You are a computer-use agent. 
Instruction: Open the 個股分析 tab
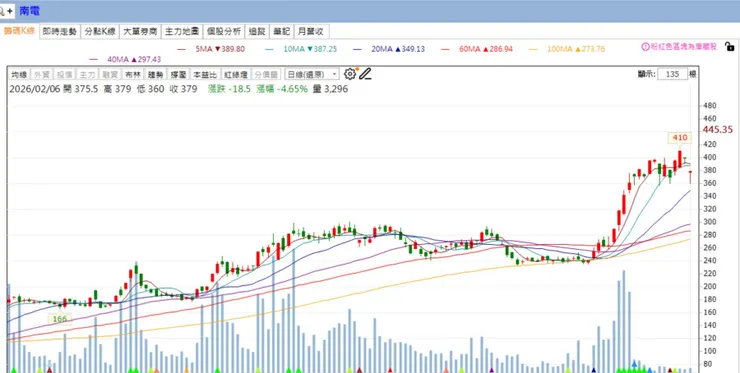pos(224,32)
